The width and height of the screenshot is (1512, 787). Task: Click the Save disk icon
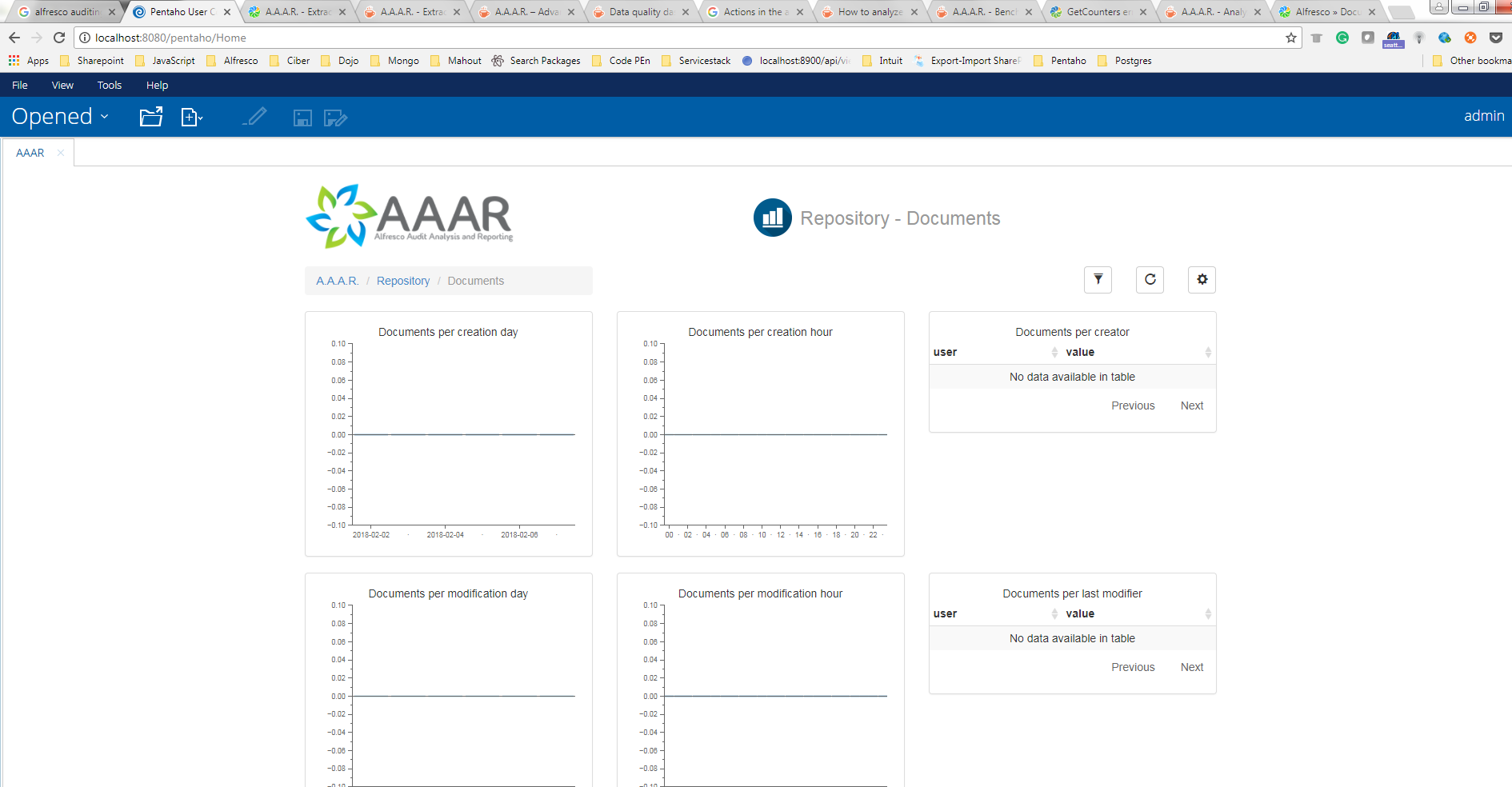[302, 118]
